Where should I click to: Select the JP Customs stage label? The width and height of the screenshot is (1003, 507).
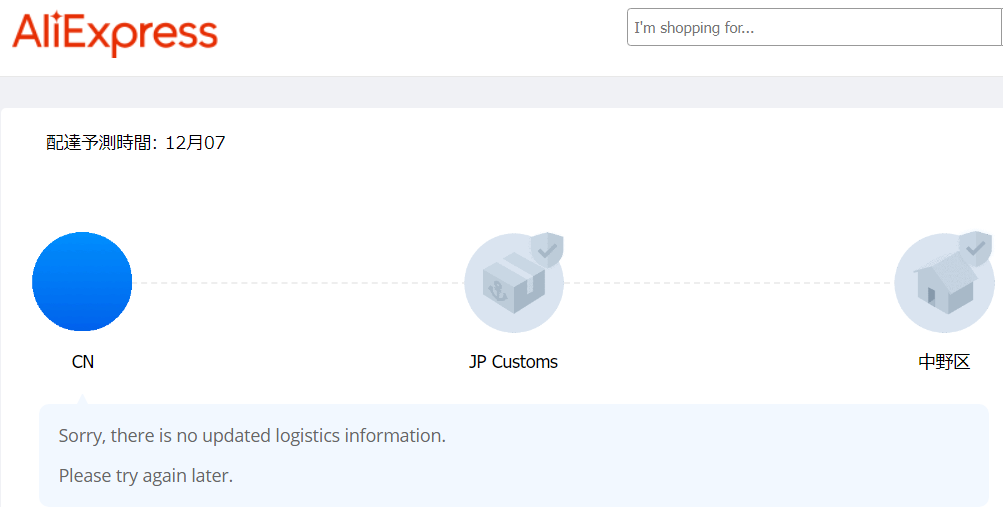click(x=513, y=362)
